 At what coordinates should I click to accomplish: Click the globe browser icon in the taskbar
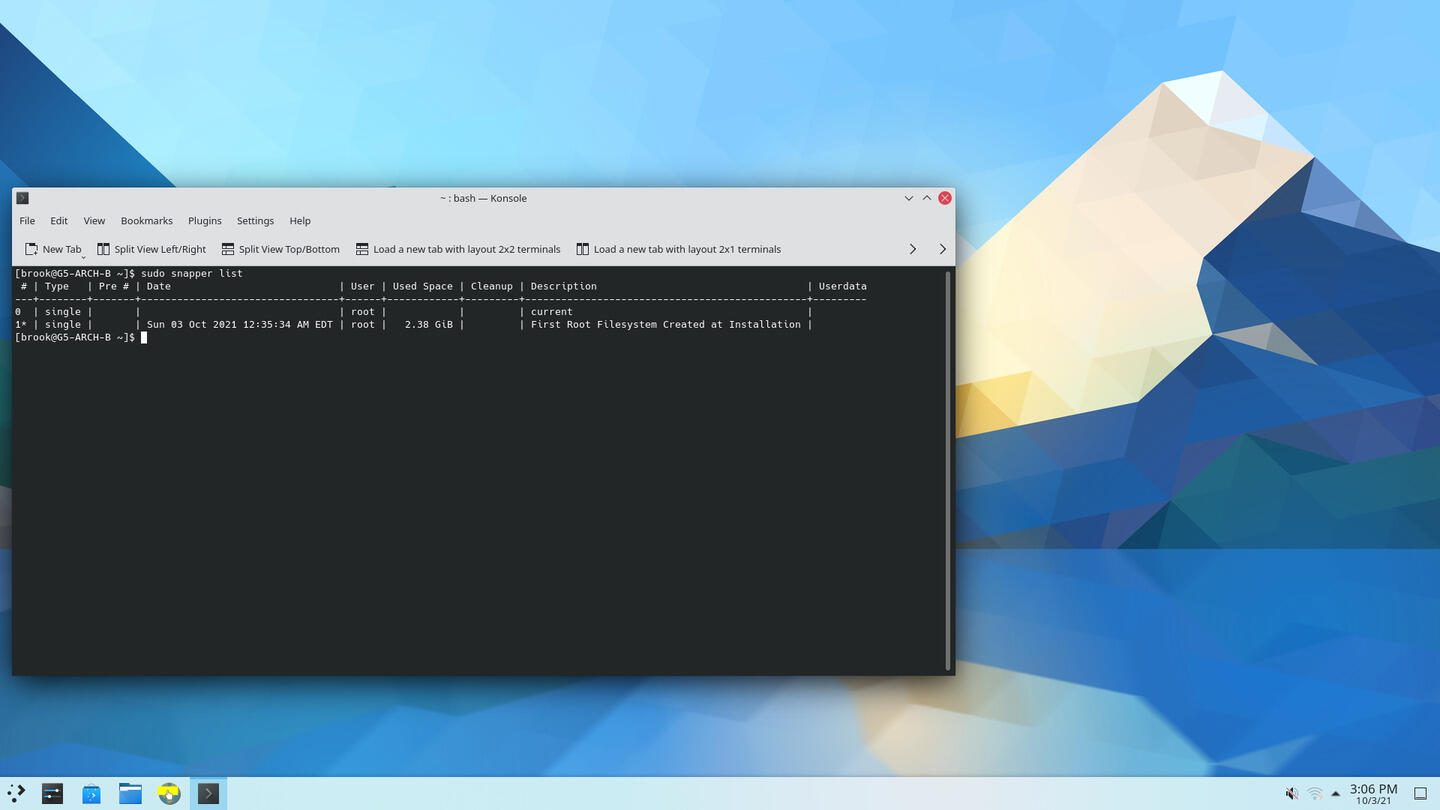pos(169,793)
